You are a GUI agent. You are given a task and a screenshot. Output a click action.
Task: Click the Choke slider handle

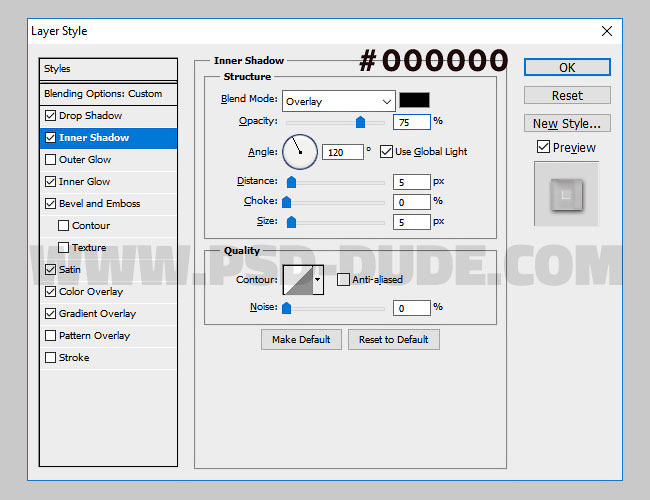pos(286,202)
